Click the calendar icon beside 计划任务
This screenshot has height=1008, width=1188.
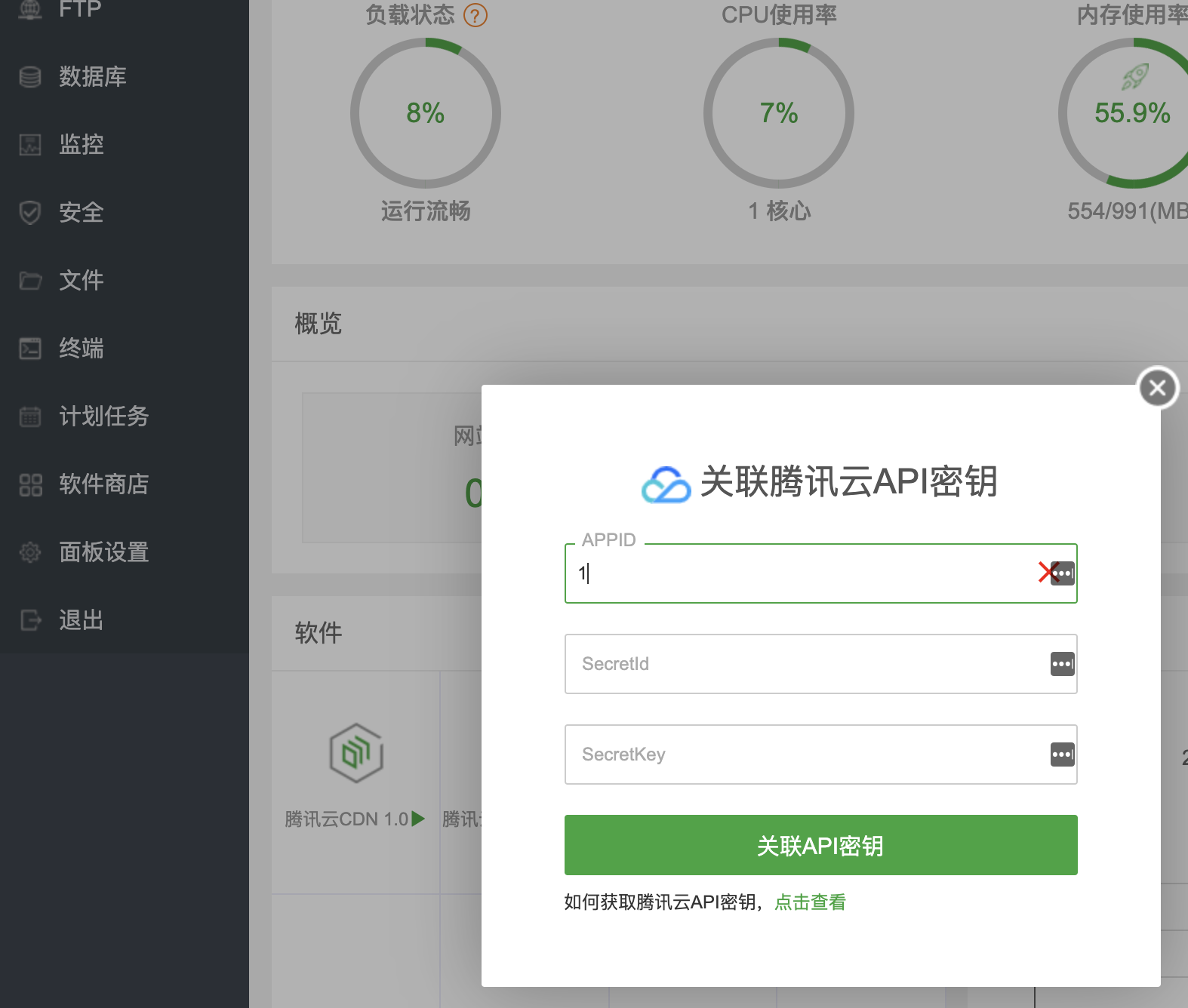(x=30, y=416)
